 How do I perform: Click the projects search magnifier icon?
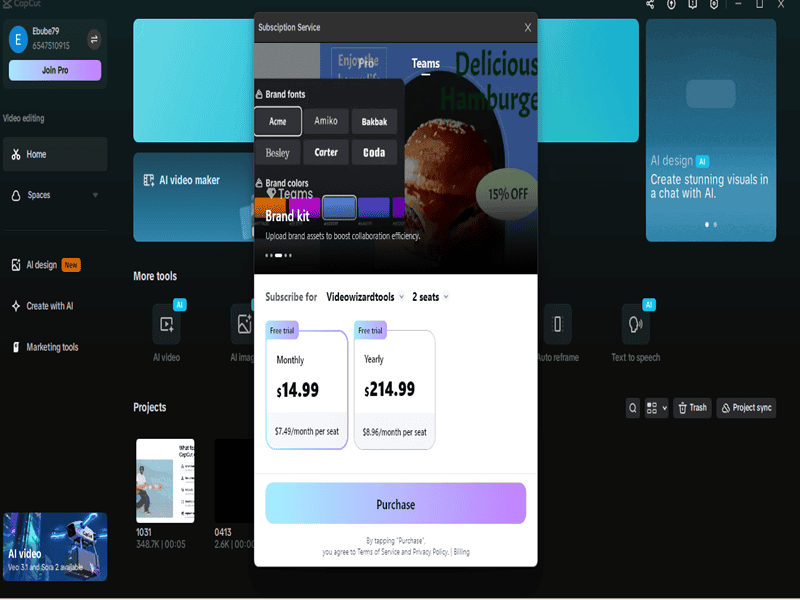(633, 408)
